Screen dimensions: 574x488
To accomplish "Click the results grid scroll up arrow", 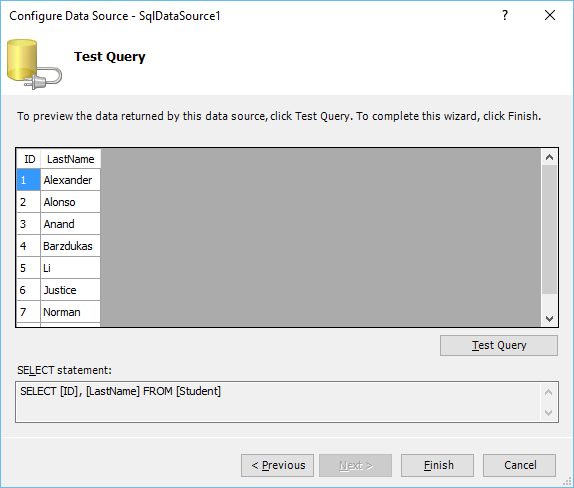I will 549,157.
